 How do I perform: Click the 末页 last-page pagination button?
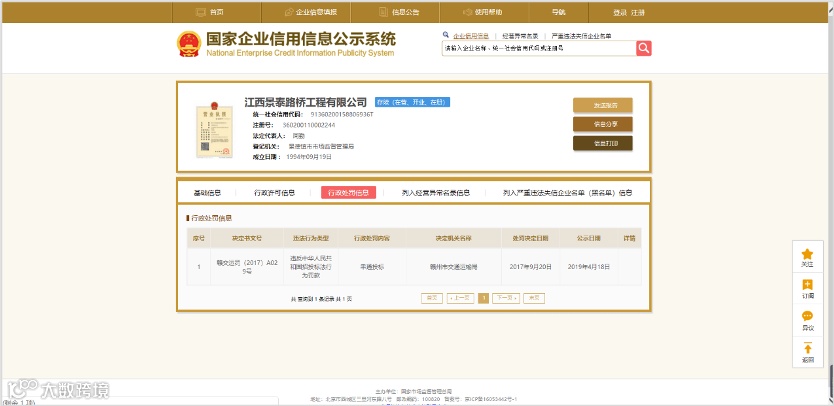(x=534, y=299)
